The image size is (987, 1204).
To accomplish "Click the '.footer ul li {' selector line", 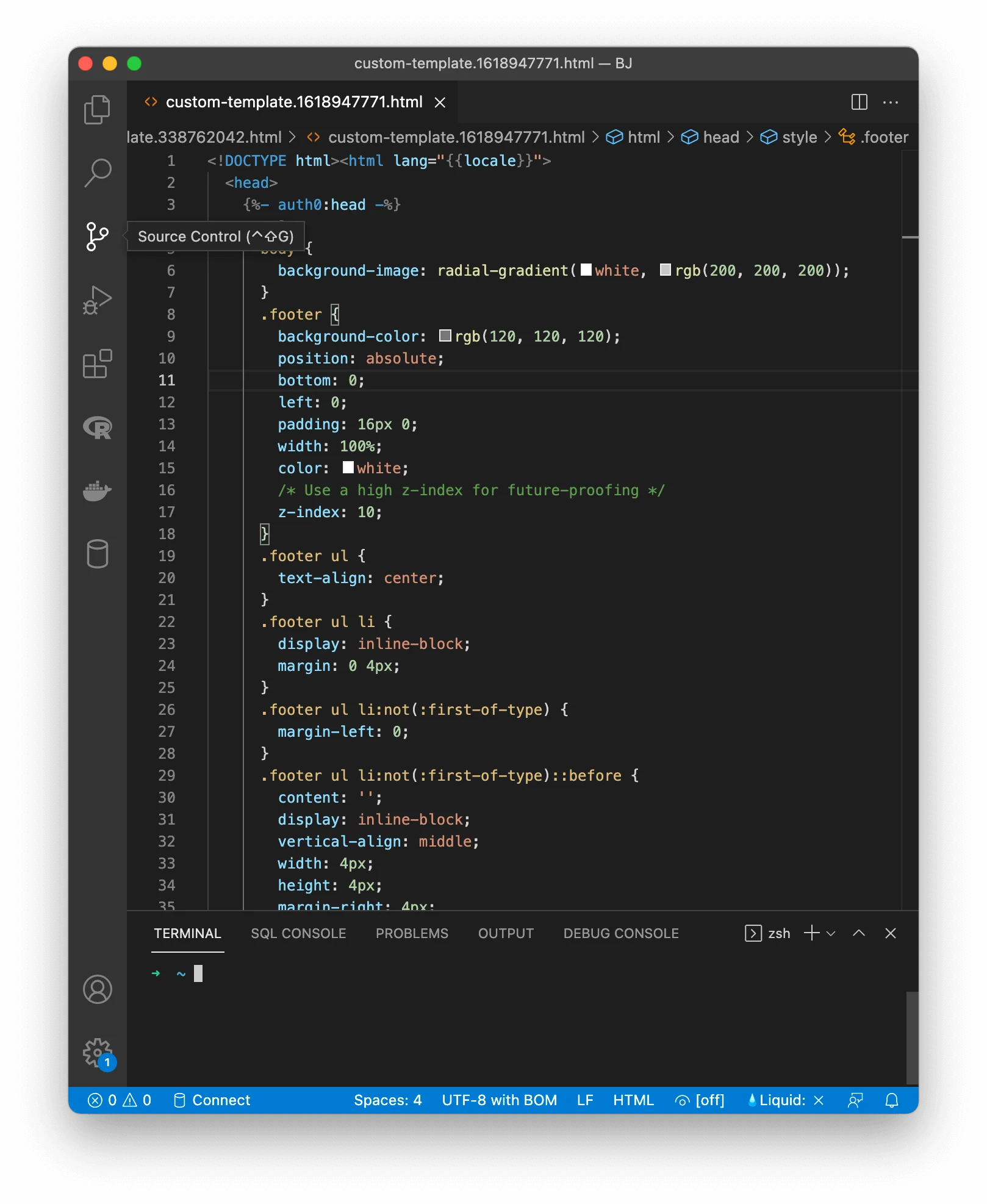I will [x=326, y=622].
